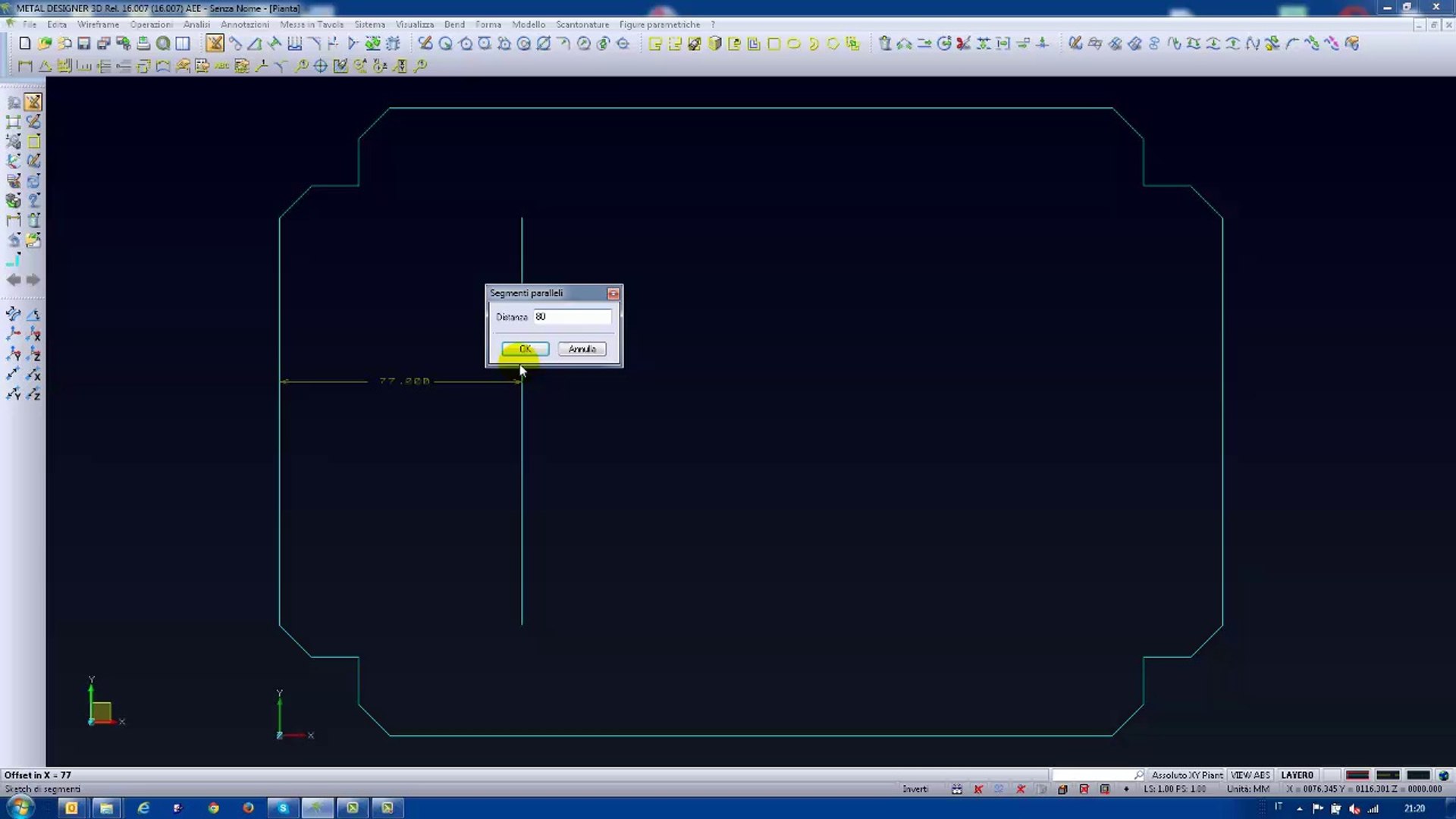Screen dimensions: 1456x819
Task: Toggle the Inverti option in status bar
Action: point(915,789)
